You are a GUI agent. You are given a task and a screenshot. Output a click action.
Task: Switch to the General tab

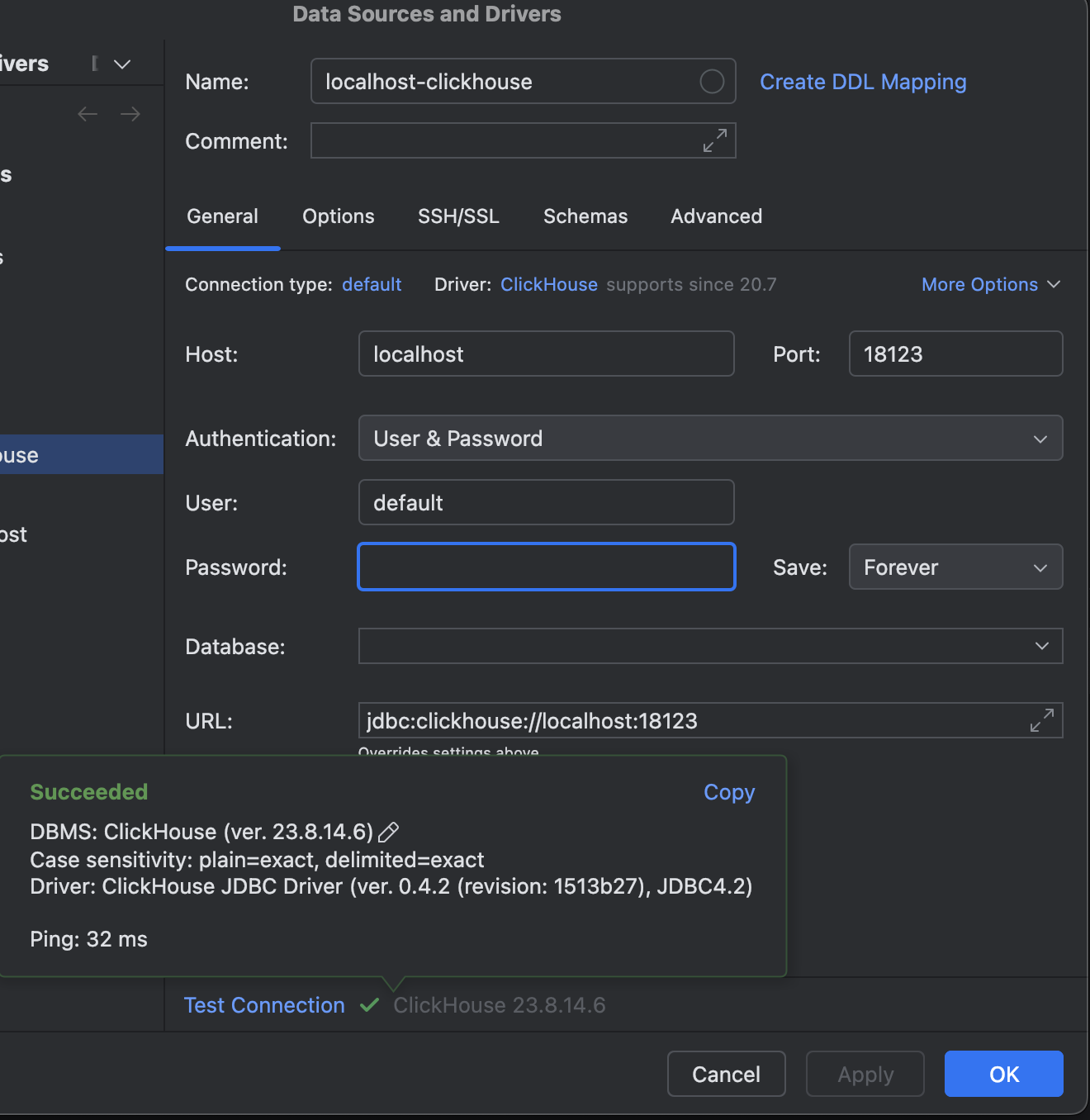point(222,216)
